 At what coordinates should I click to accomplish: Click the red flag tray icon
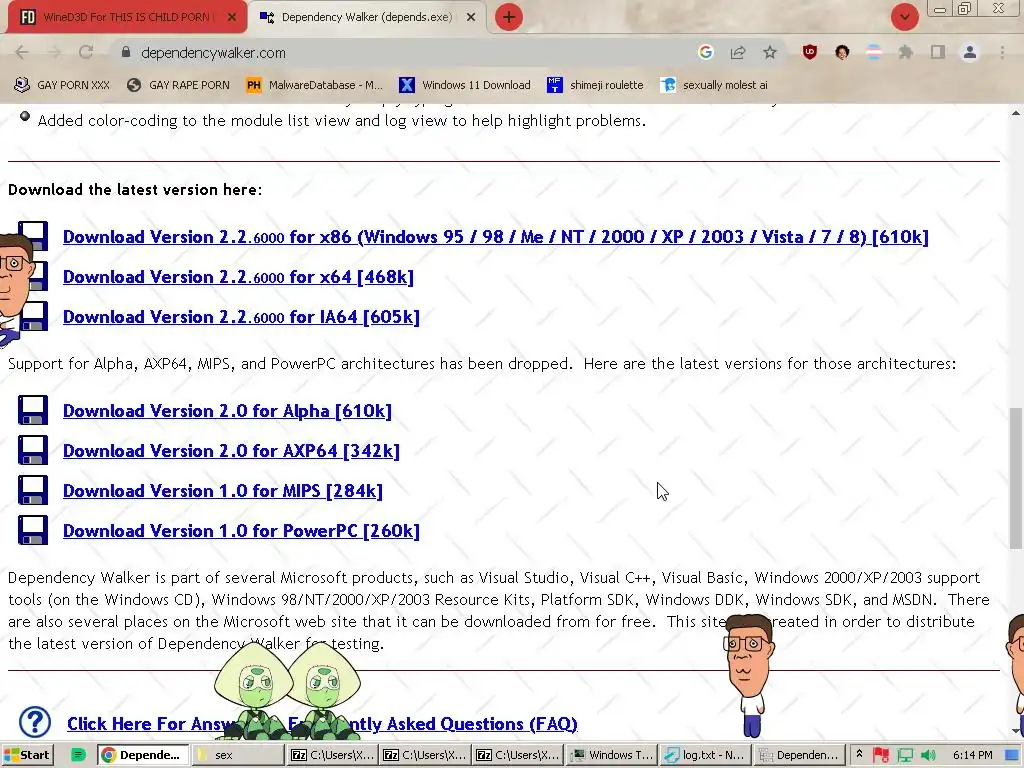click(x=881, y=755)
